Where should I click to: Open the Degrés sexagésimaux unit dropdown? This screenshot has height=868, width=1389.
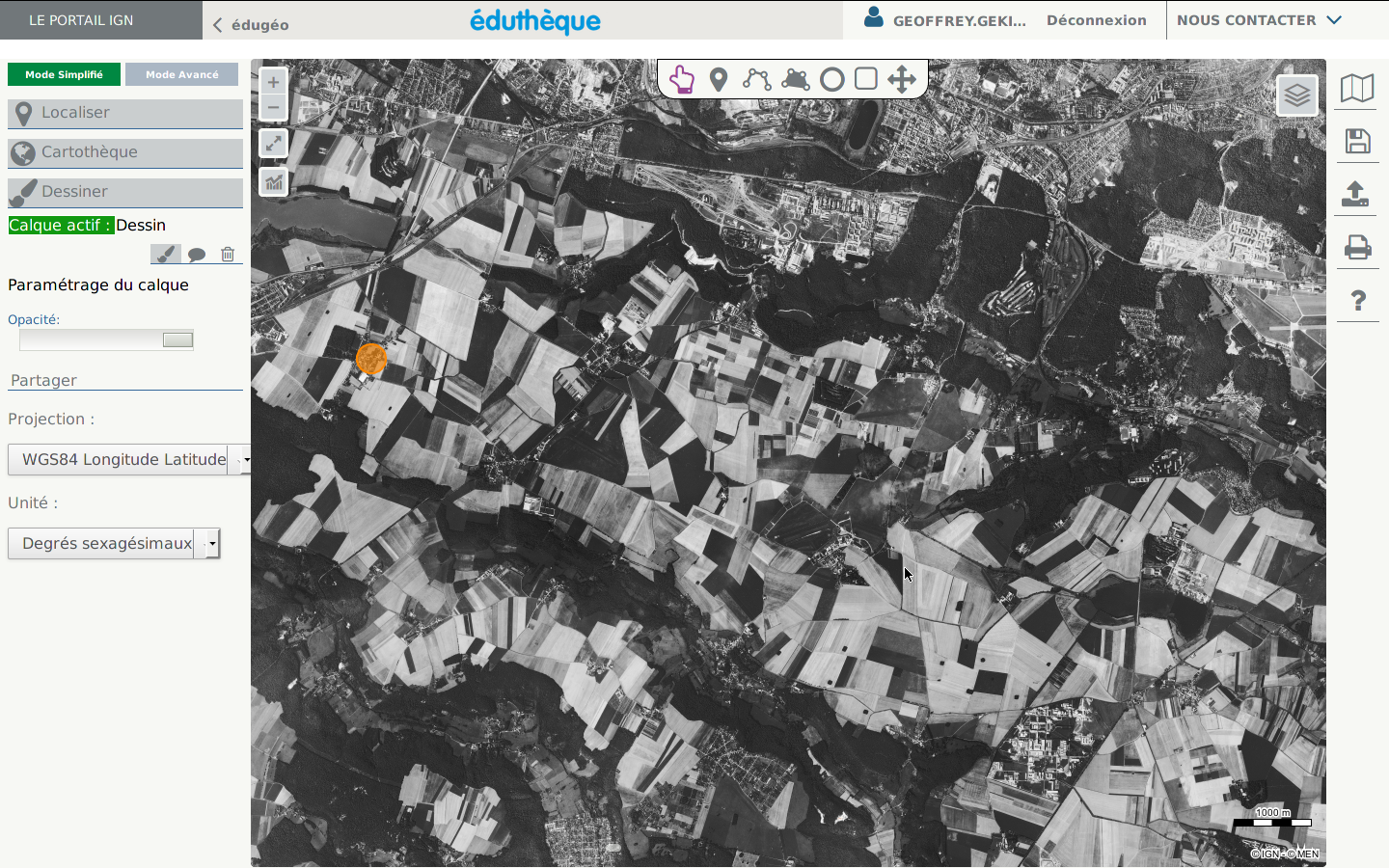114,543
